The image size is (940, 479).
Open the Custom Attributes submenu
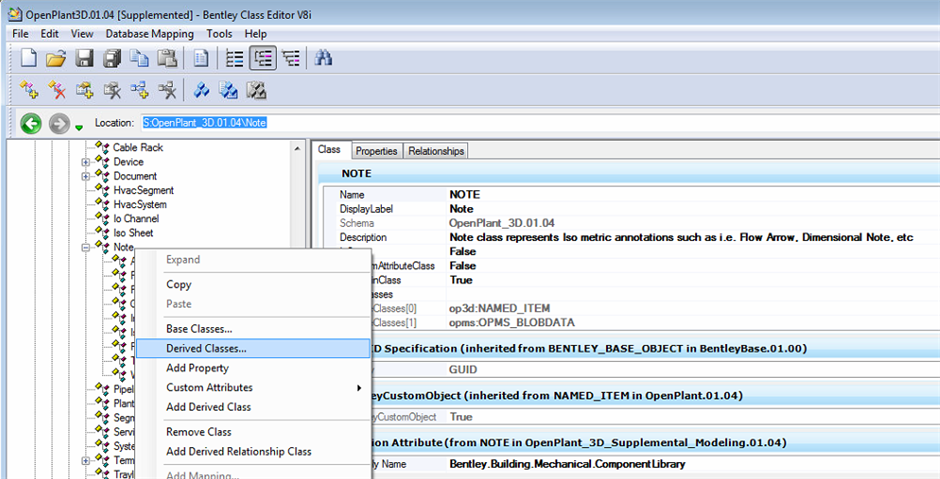click(x=252, y=388)
